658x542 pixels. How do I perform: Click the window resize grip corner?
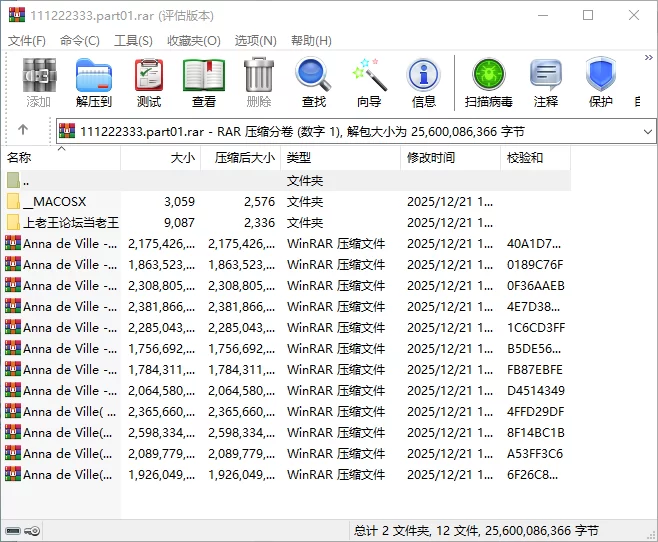coord(652,535)
